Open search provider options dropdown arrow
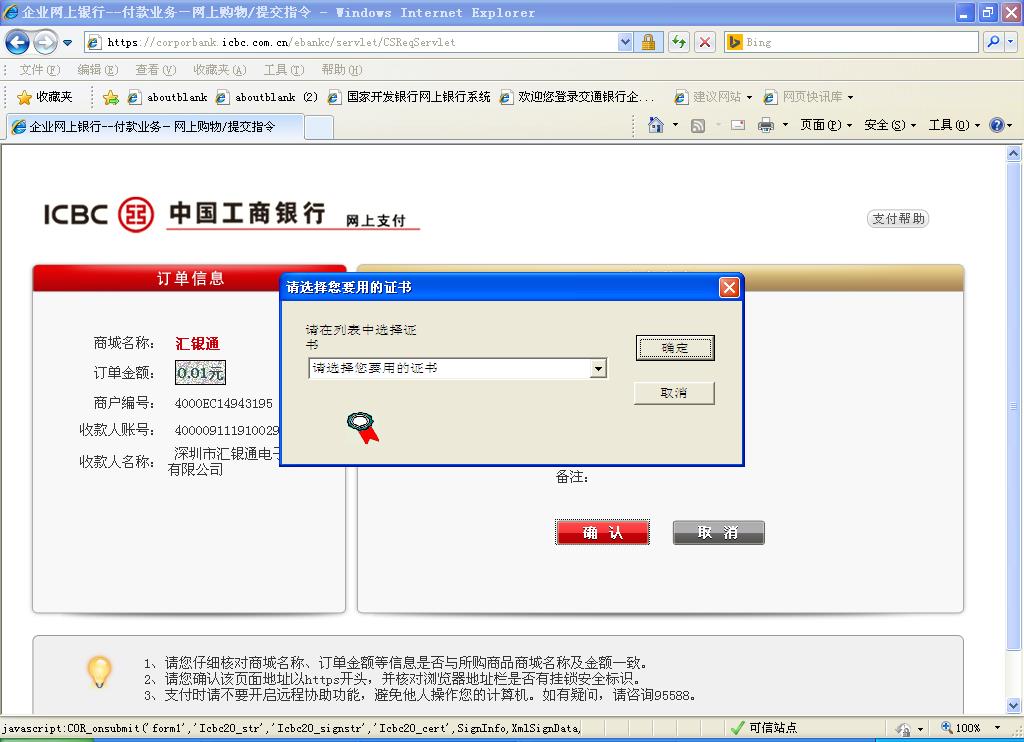This screenshot has height=742, width=1024. (1011, 42)
